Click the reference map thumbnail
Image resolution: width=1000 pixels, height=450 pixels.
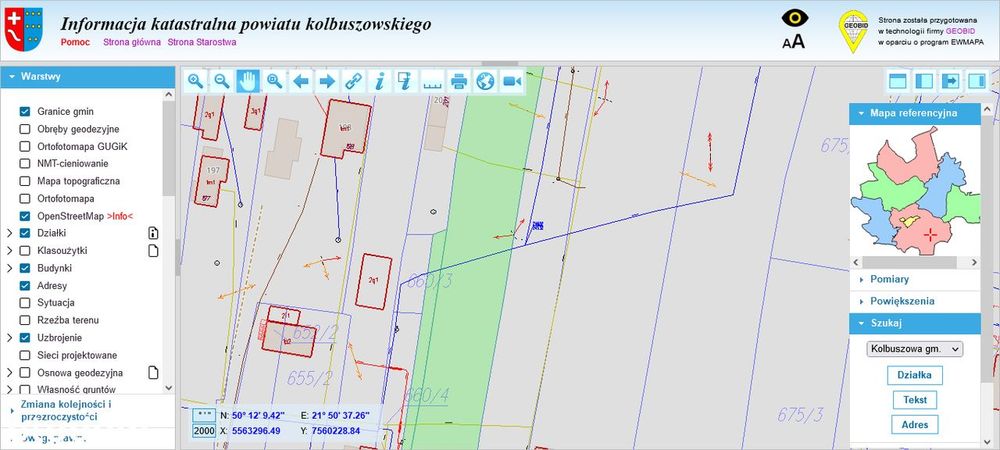point(915,191)
